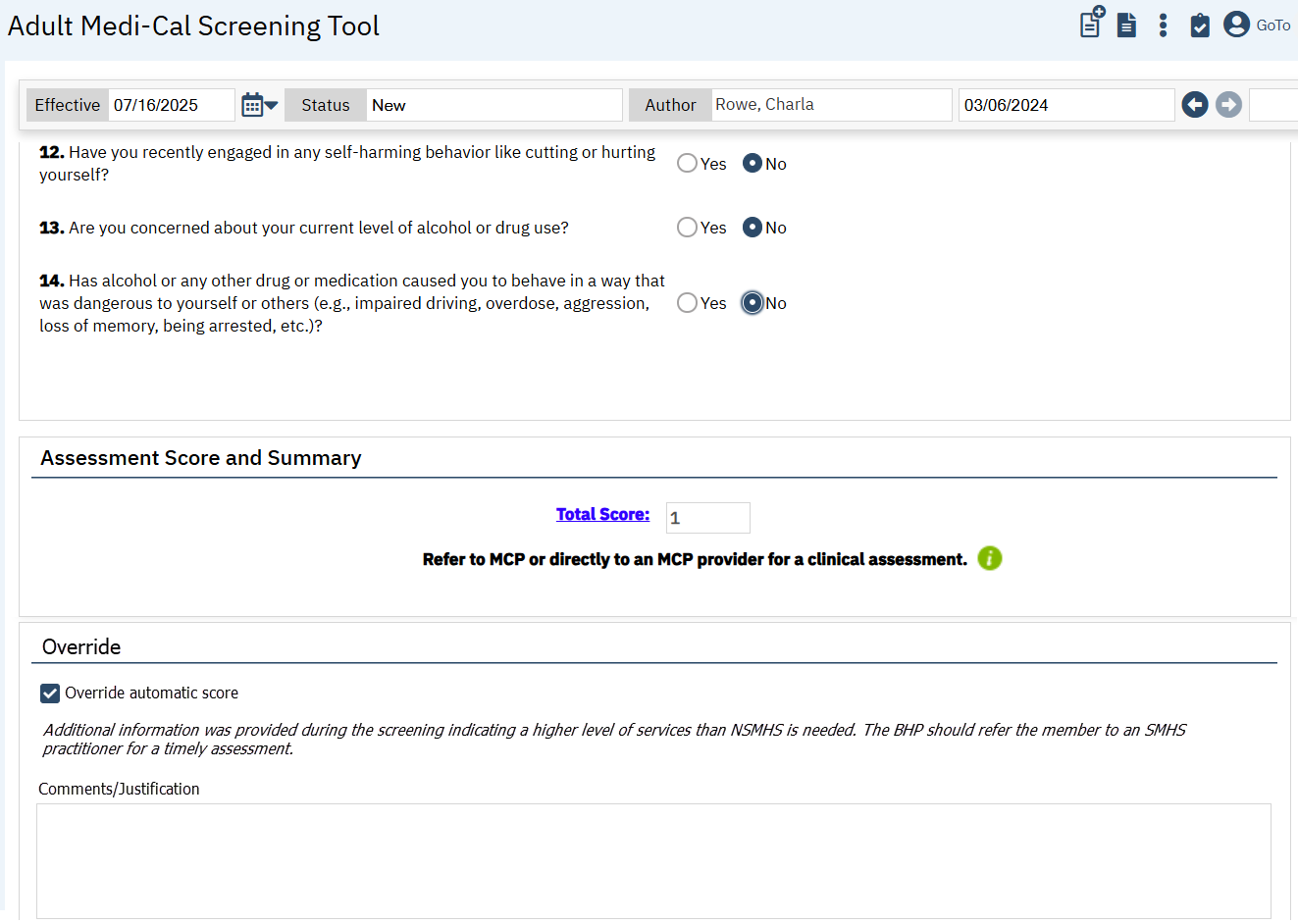Click the Effective date input field
1298x924 pixels.
coord(171,105)
